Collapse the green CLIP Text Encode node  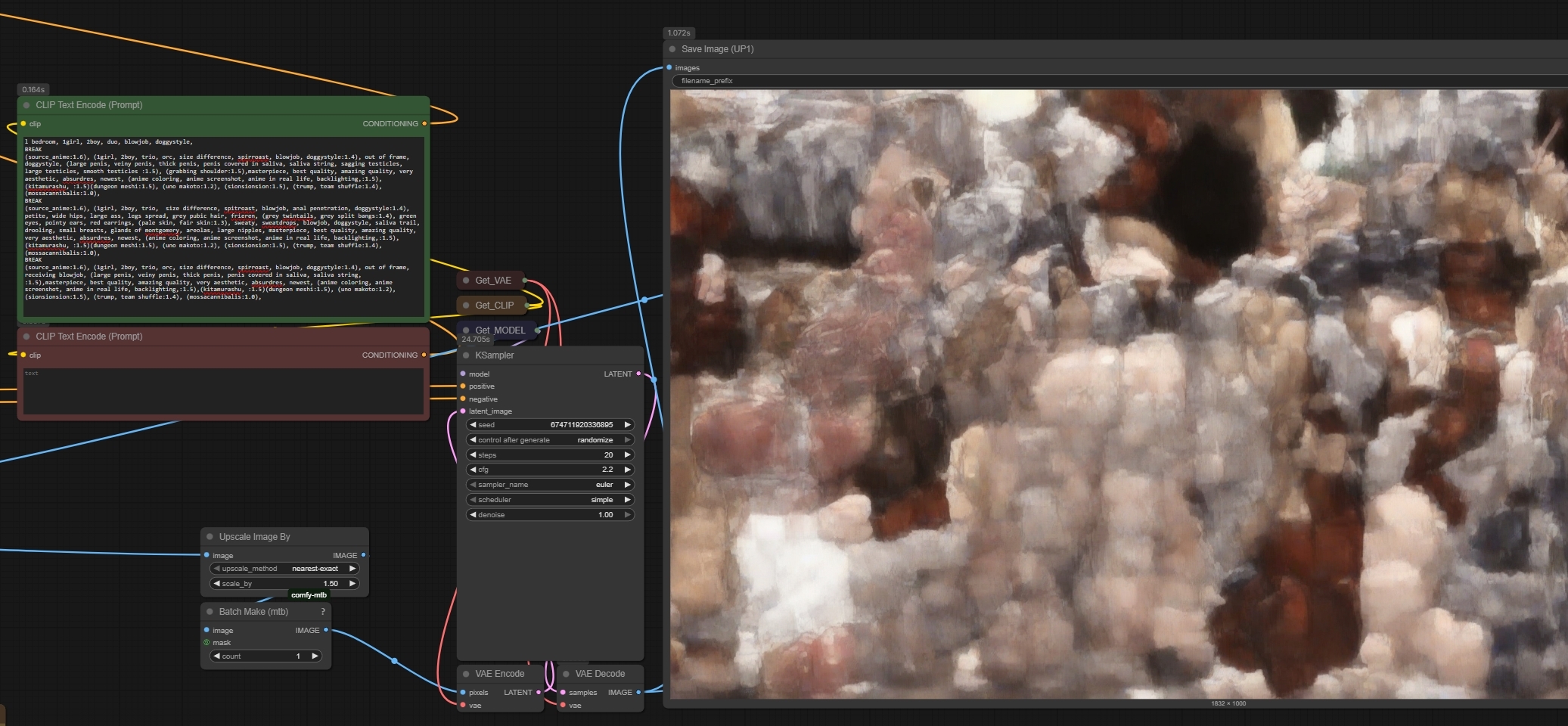coord(26,105)
